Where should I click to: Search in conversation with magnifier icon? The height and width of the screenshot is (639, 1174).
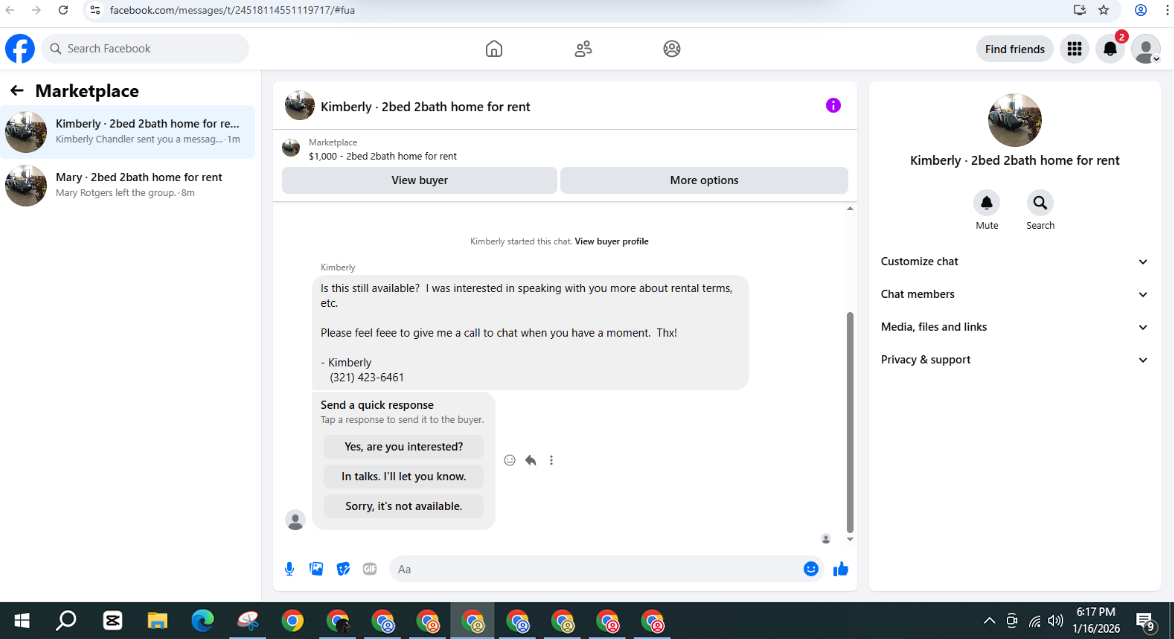1040,203
